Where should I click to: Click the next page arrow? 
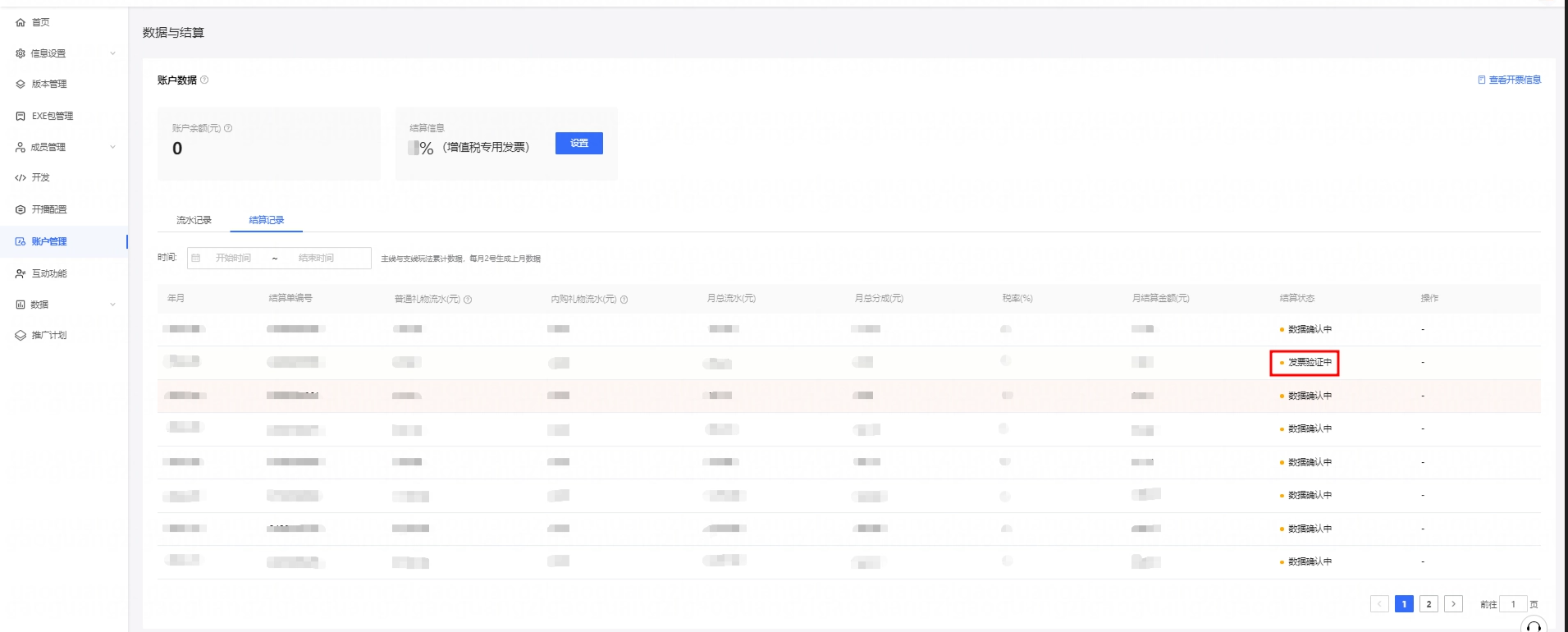pyautogui.click(x=1453, y=604)
